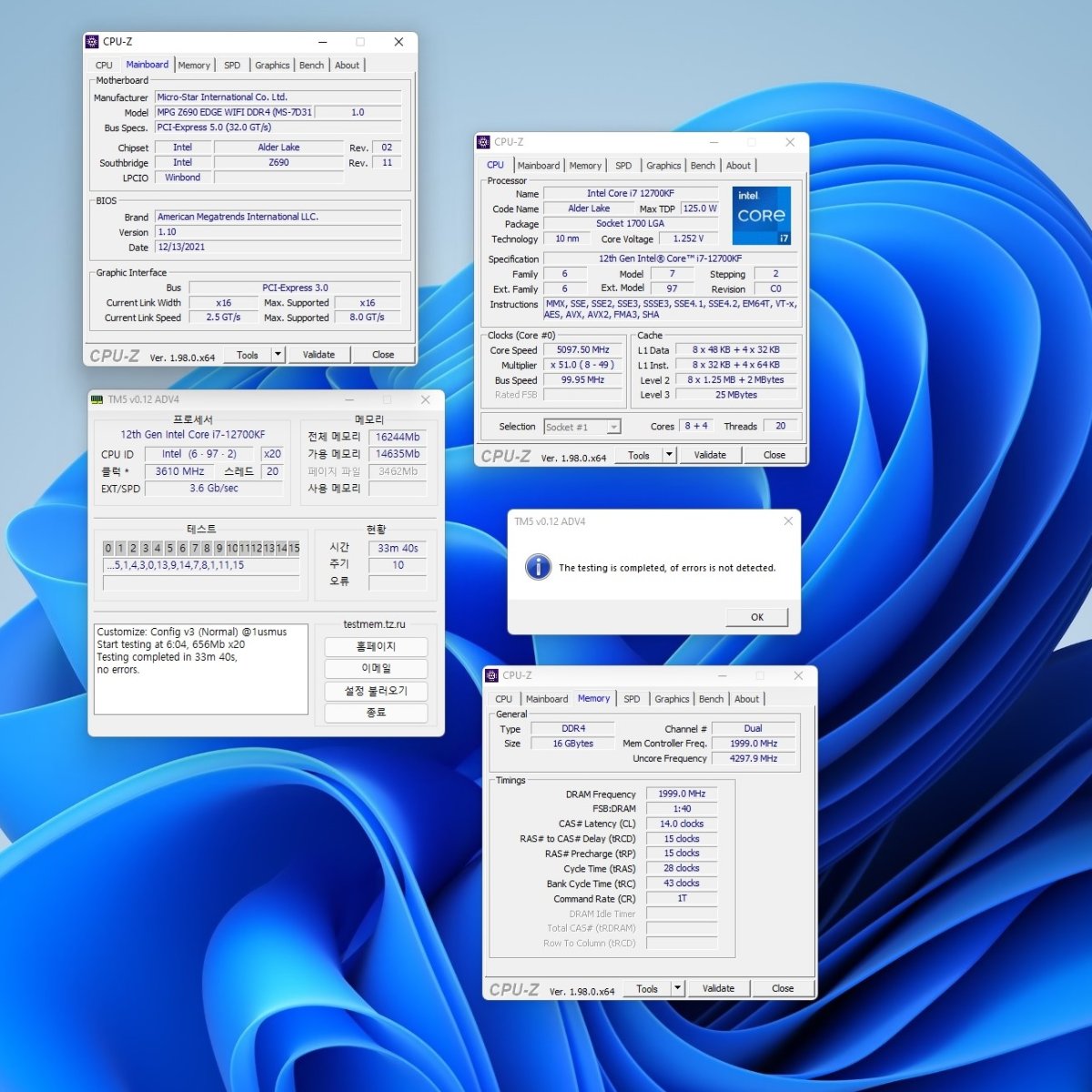Screen dimensions: 1092x1092
Task: Open the SPD tab in the Mainboard window
Action: 232,66
